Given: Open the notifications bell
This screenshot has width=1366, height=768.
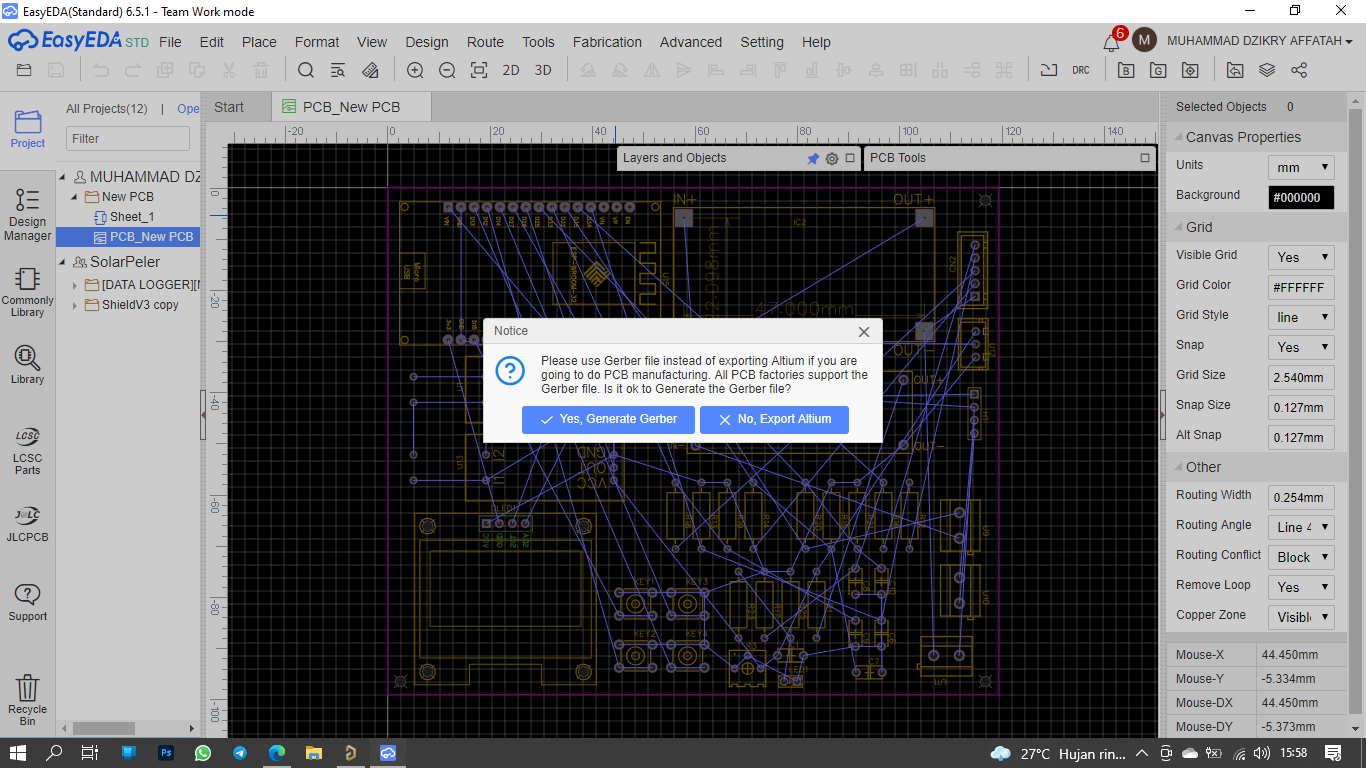Looking at the screenshot, I should [1111, 42].
